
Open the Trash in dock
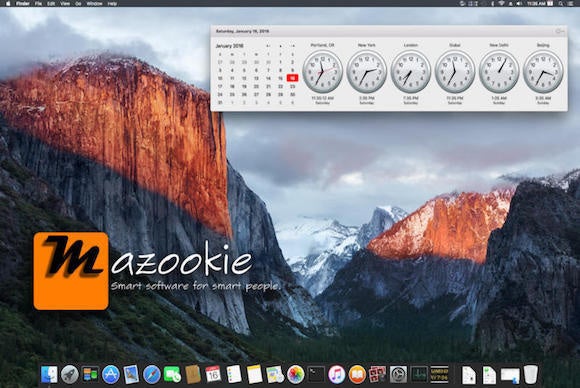coord(531,375)
